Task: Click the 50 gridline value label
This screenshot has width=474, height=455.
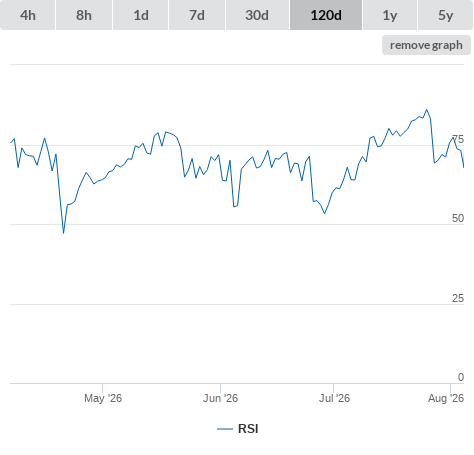Action: [x=458, y=218]
